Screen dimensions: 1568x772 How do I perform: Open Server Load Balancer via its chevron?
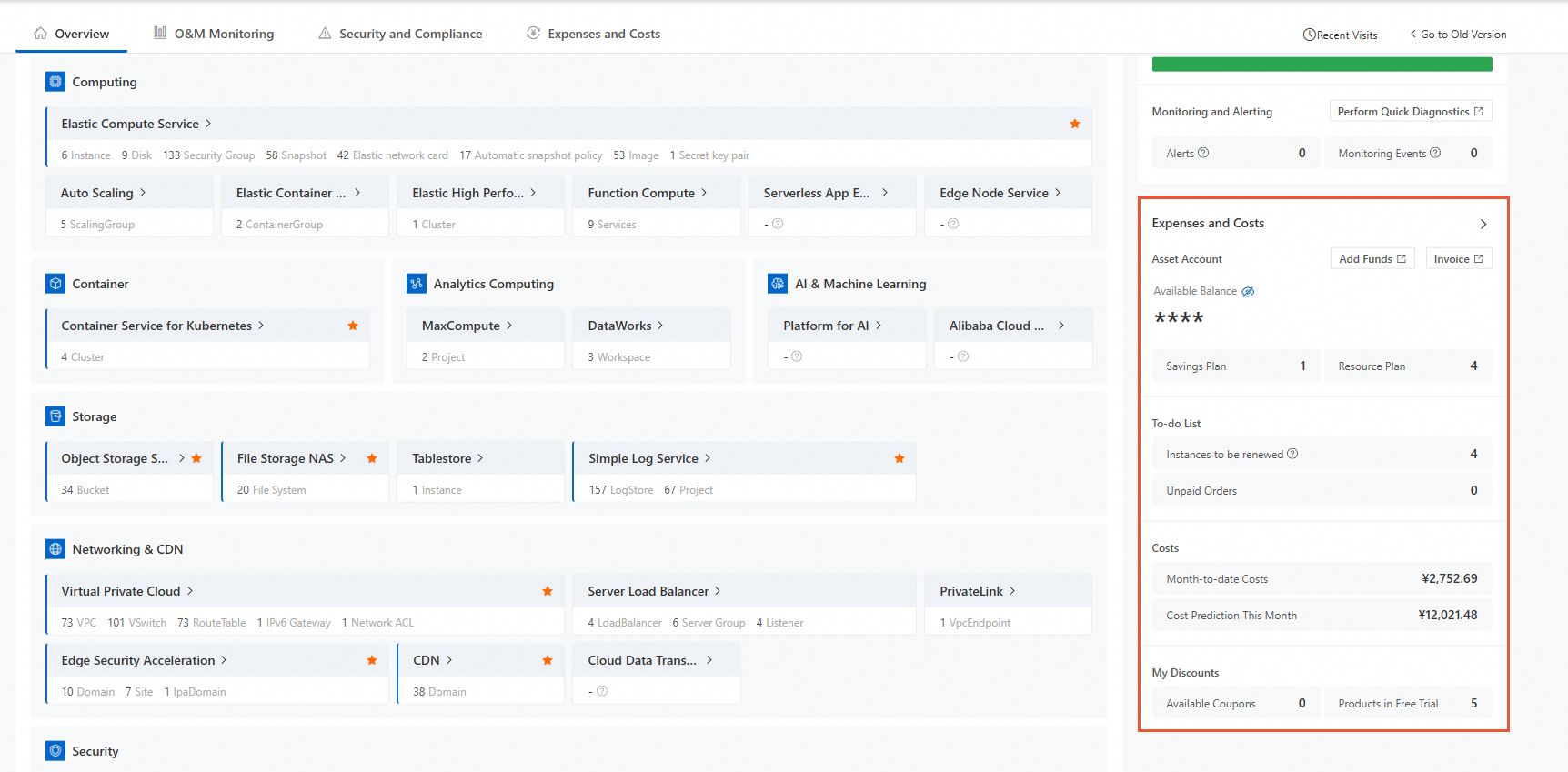point(718,591)
